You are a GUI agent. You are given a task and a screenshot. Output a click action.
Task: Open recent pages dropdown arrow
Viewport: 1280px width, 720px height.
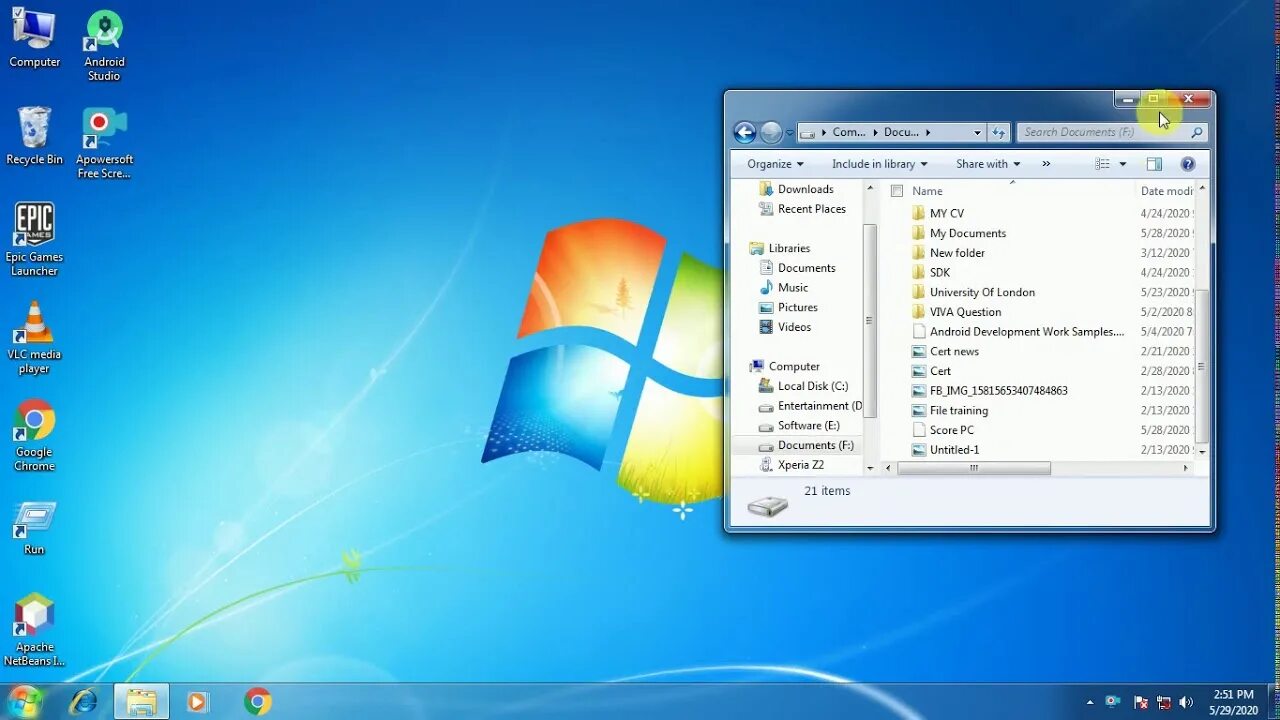[790, 132]
